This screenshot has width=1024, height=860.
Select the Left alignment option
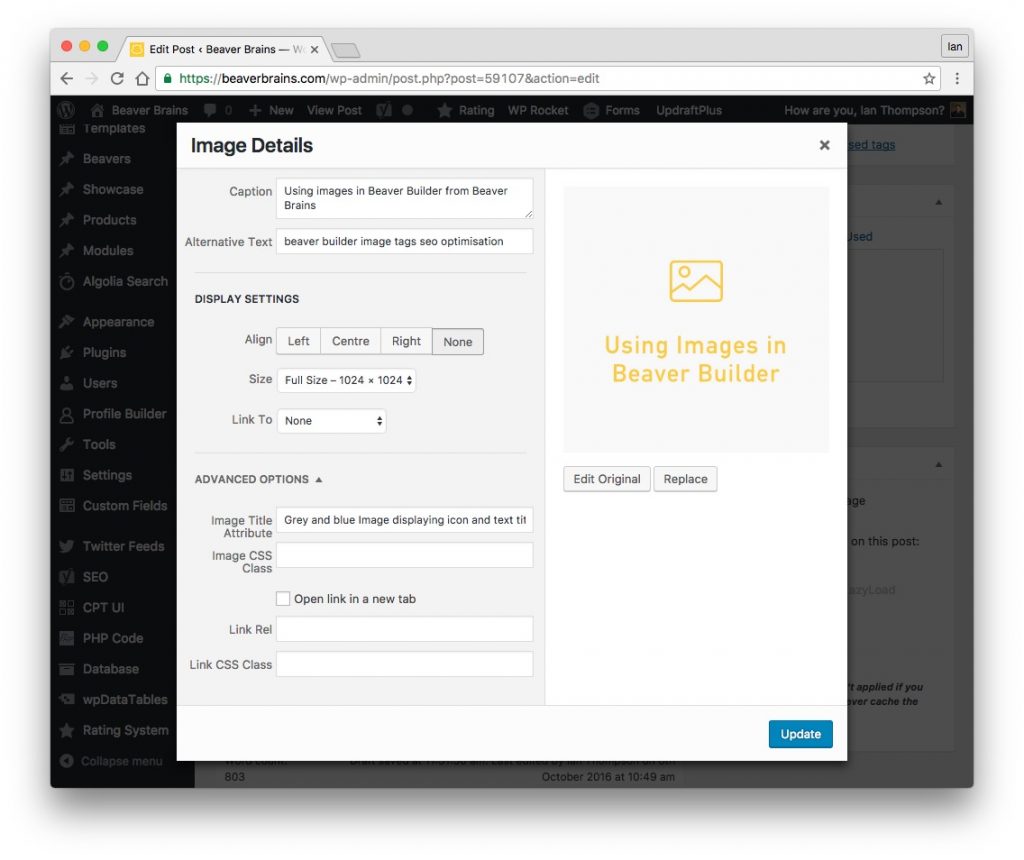297,341
